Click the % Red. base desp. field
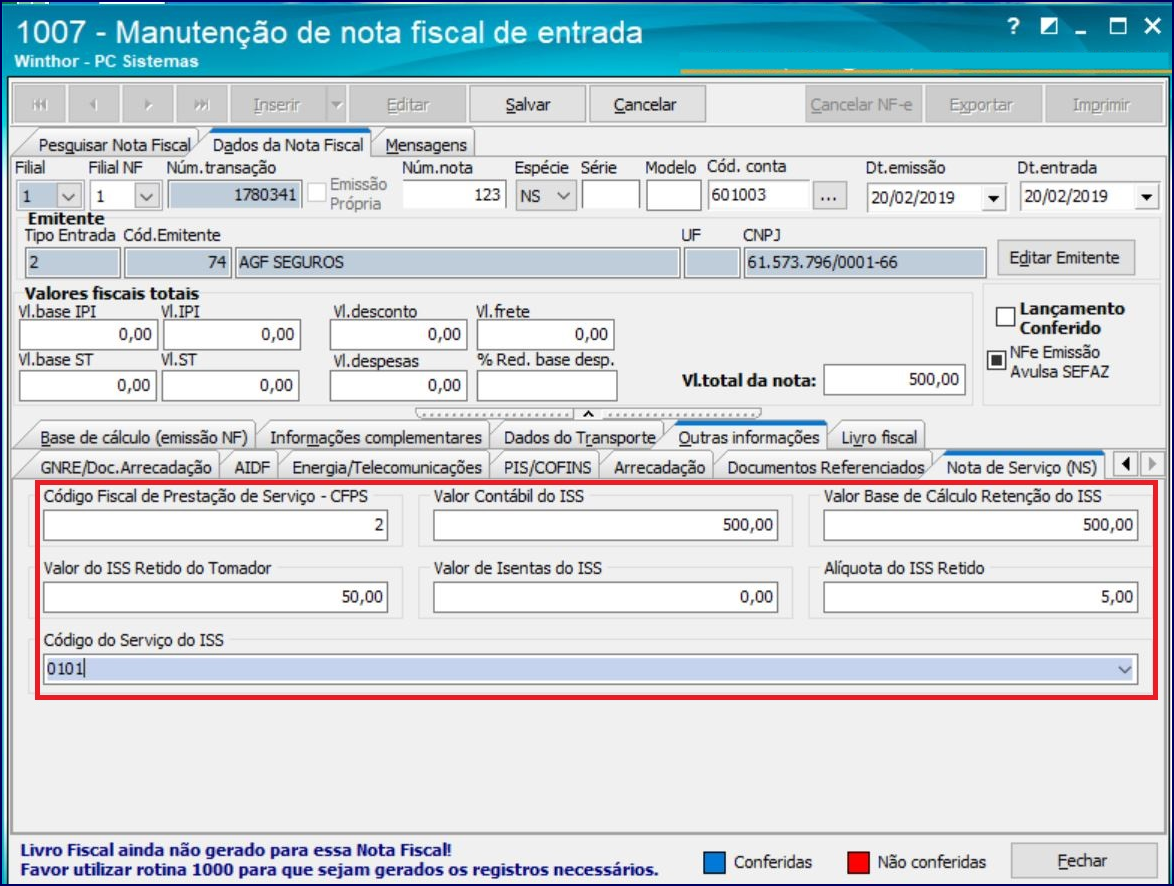Image resolution: width=1174 pixels, height=886 pixels. click(547, 386)
